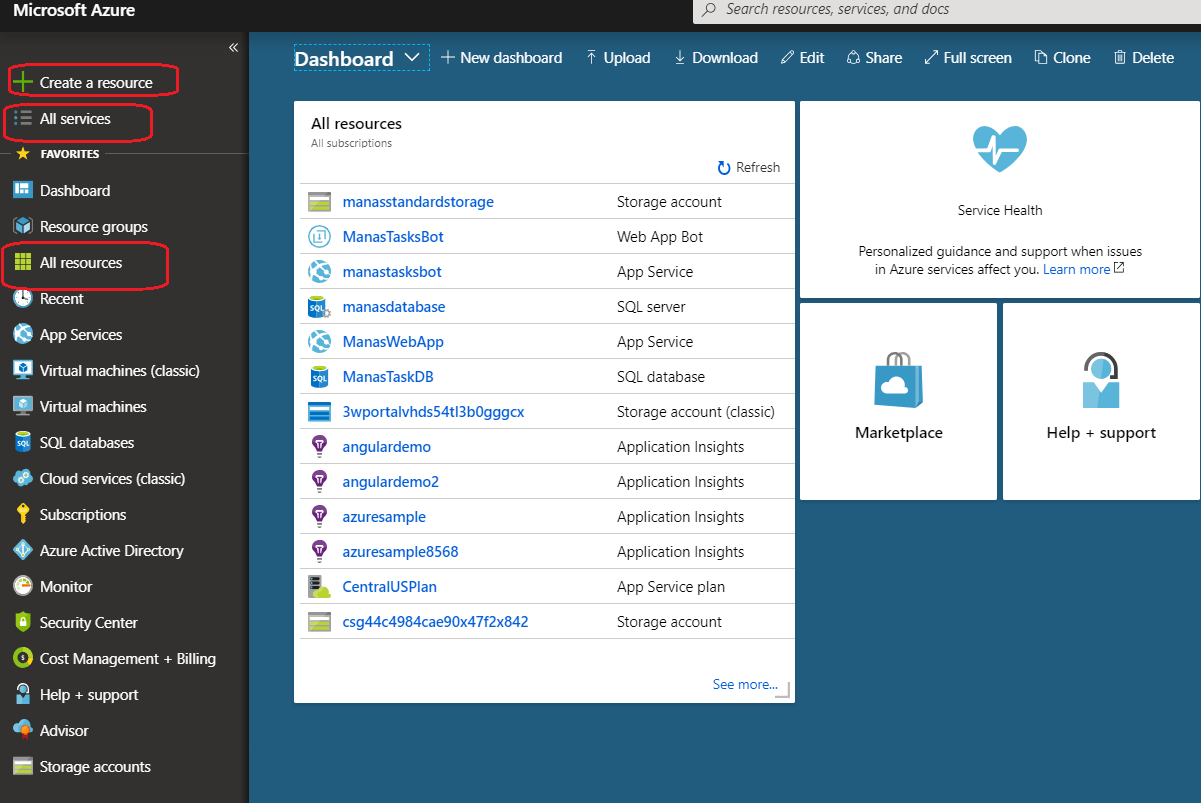Click Download in the dashboard toolbar
The height and width of the screenshot is (803, 1201).
pyautogui.click(x=716, y=58)
